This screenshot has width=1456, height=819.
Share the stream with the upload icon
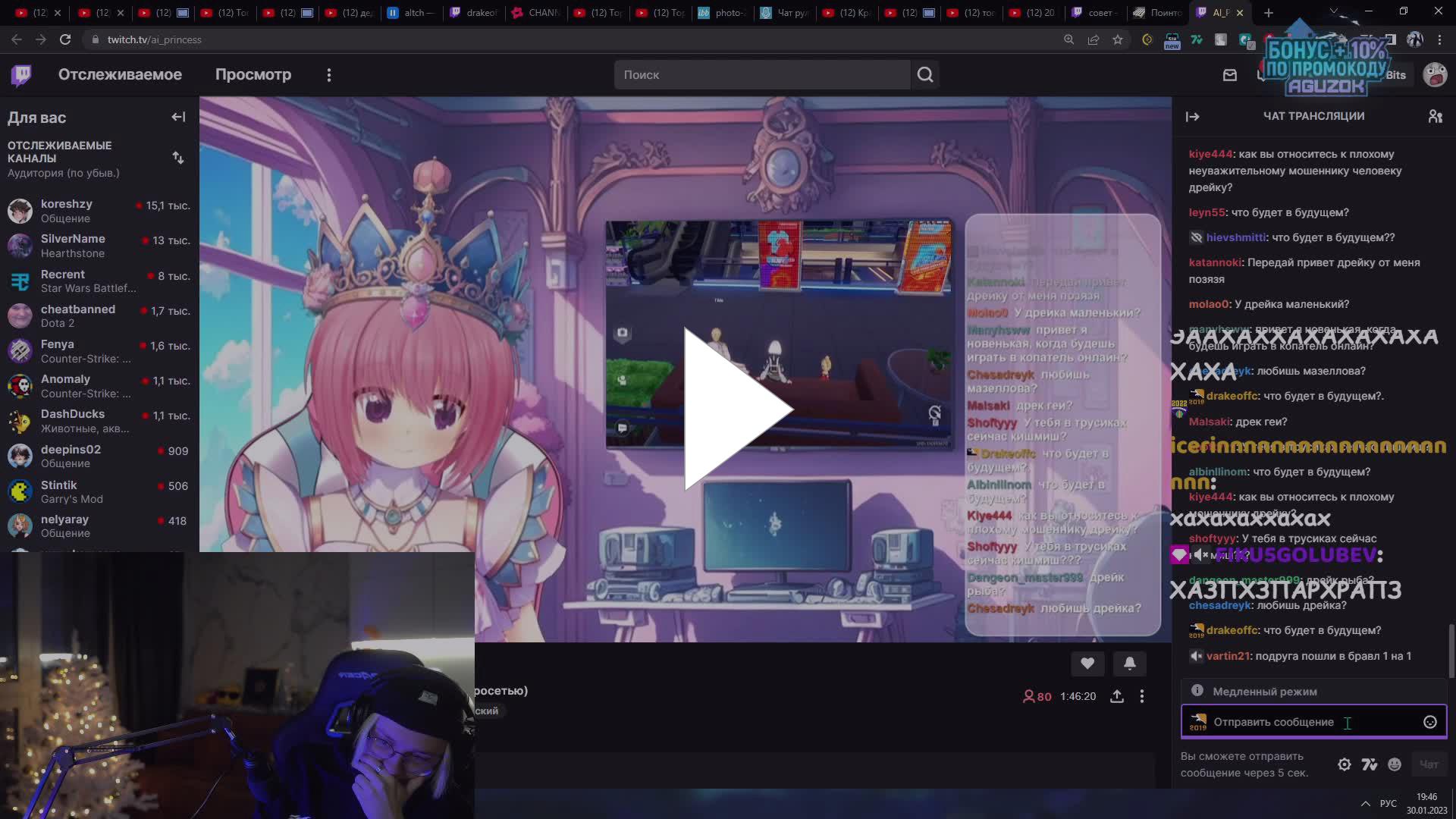1117,695
